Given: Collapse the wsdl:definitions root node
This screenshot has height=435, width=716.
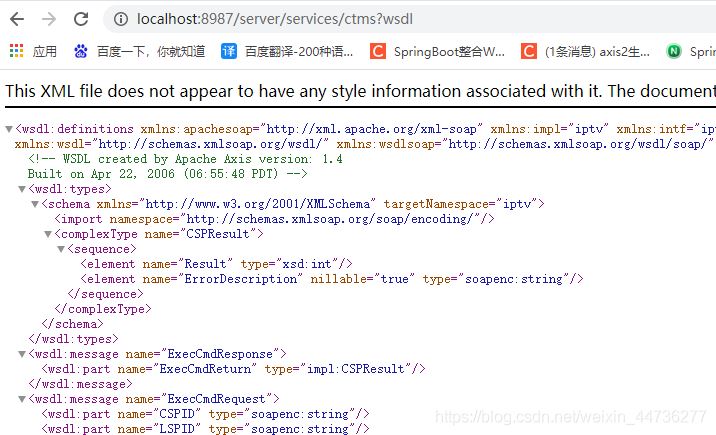Looking at the screenshot, I should tap(9, 130).
